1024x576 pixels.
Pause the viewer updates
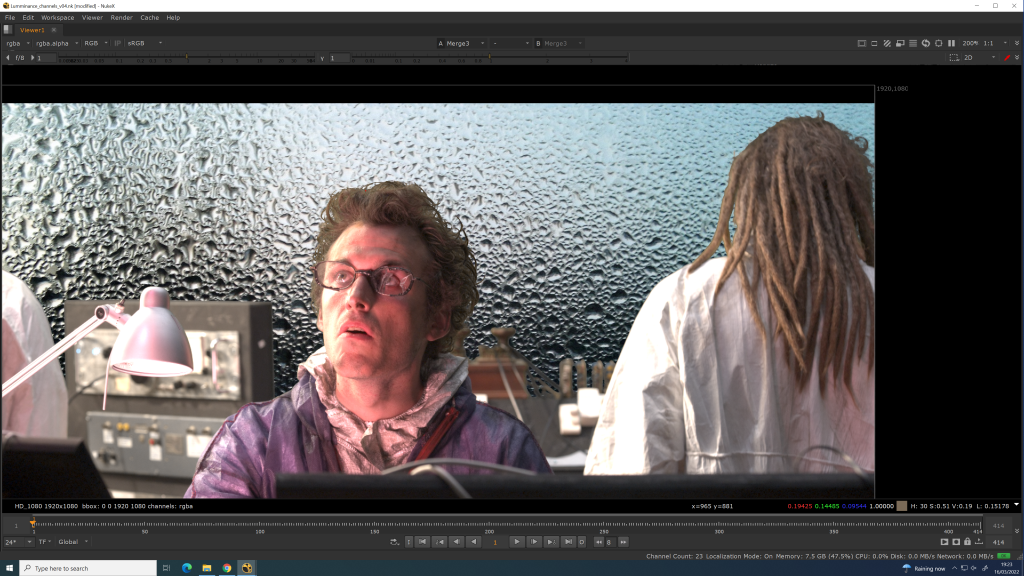pos(952,43)
